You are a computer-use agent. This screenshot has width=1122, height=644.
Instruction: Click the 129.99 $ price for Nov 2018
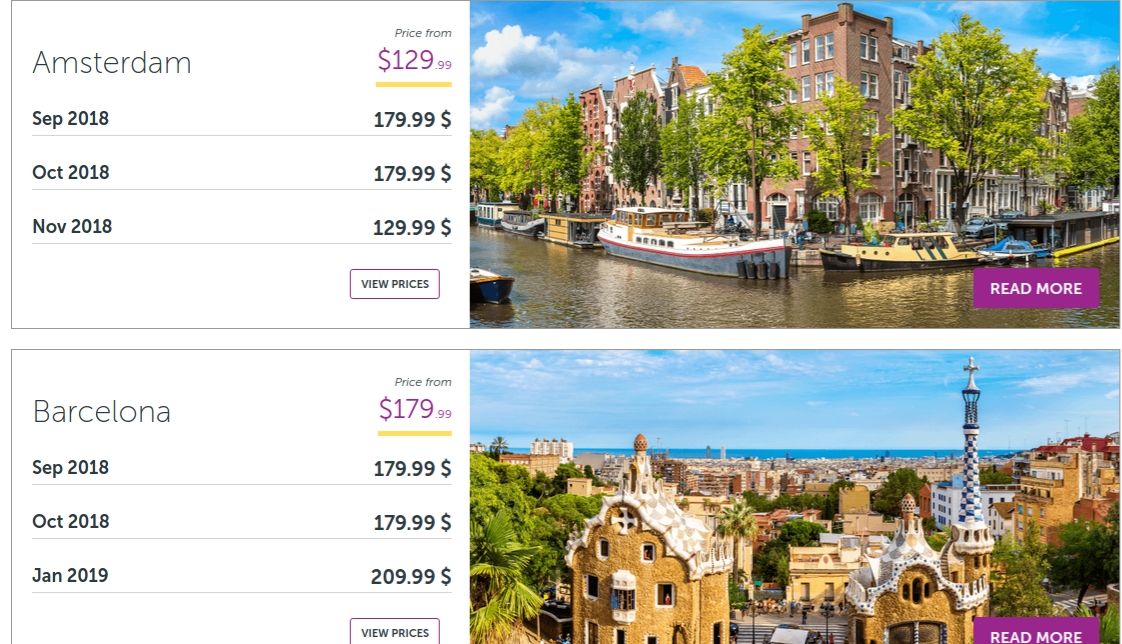(x=412, y=228)
